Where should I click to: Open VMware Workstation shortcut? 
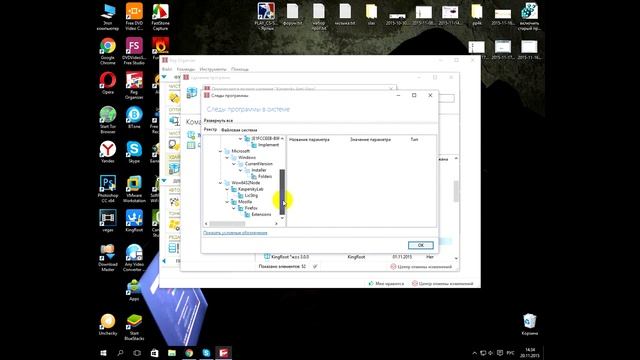point(134,189)
